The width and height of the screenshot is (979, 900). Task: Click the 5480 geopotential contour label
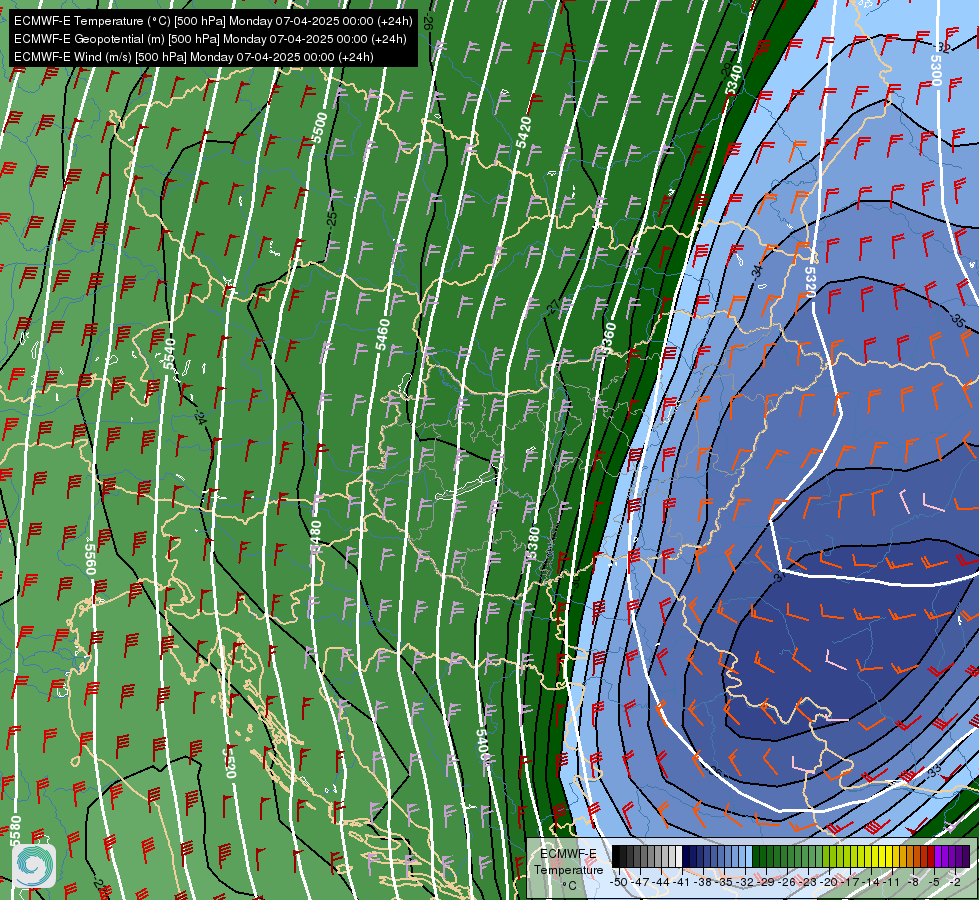click(x=316, y=537)
